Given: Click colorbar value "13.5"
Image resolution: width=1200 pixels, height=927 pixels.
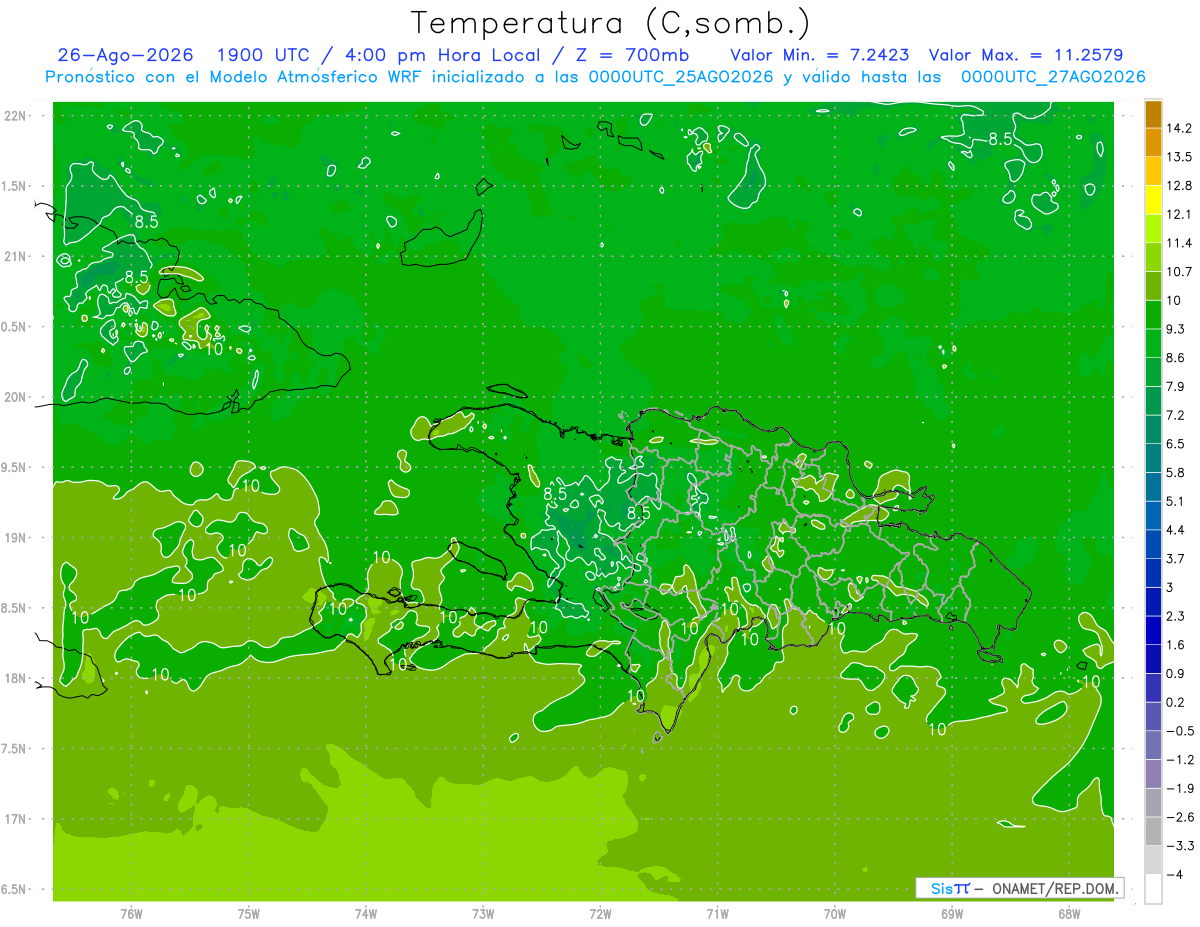Looking at the screenshot, I should (1179, 157).
